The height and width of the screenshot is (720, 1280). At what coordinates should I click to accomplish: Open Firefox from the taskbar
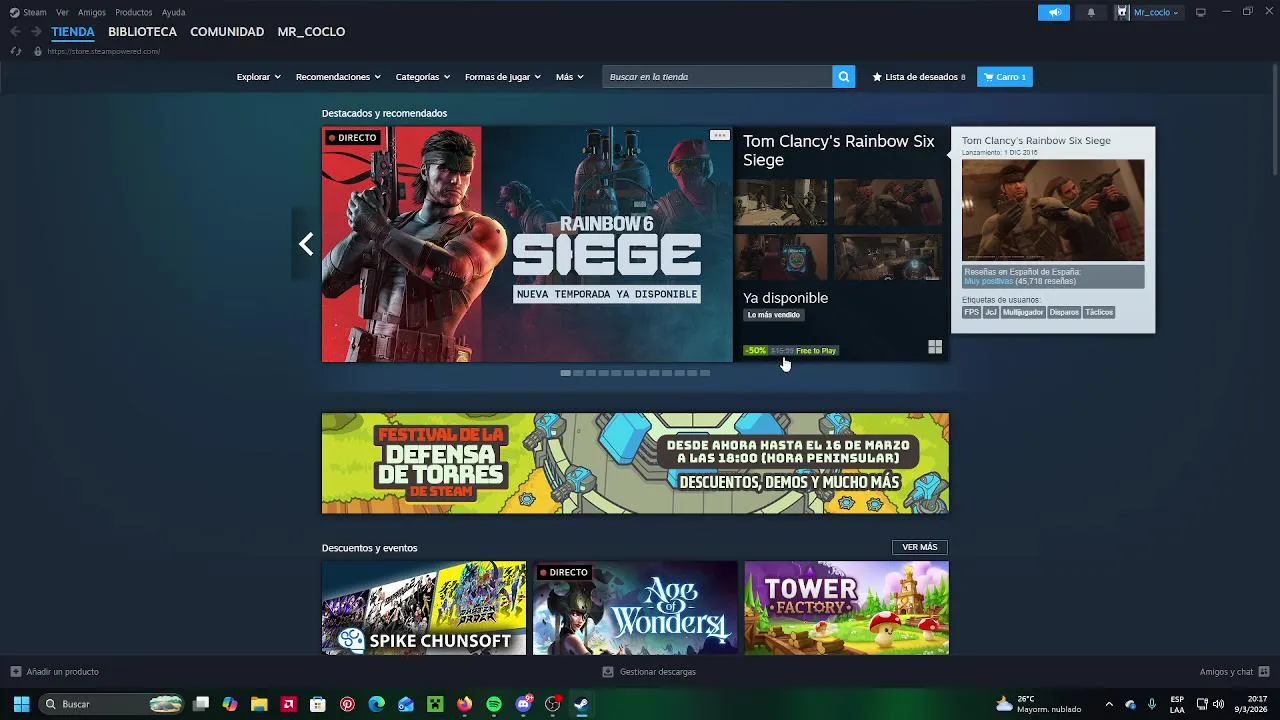click(x=464, y=704)
